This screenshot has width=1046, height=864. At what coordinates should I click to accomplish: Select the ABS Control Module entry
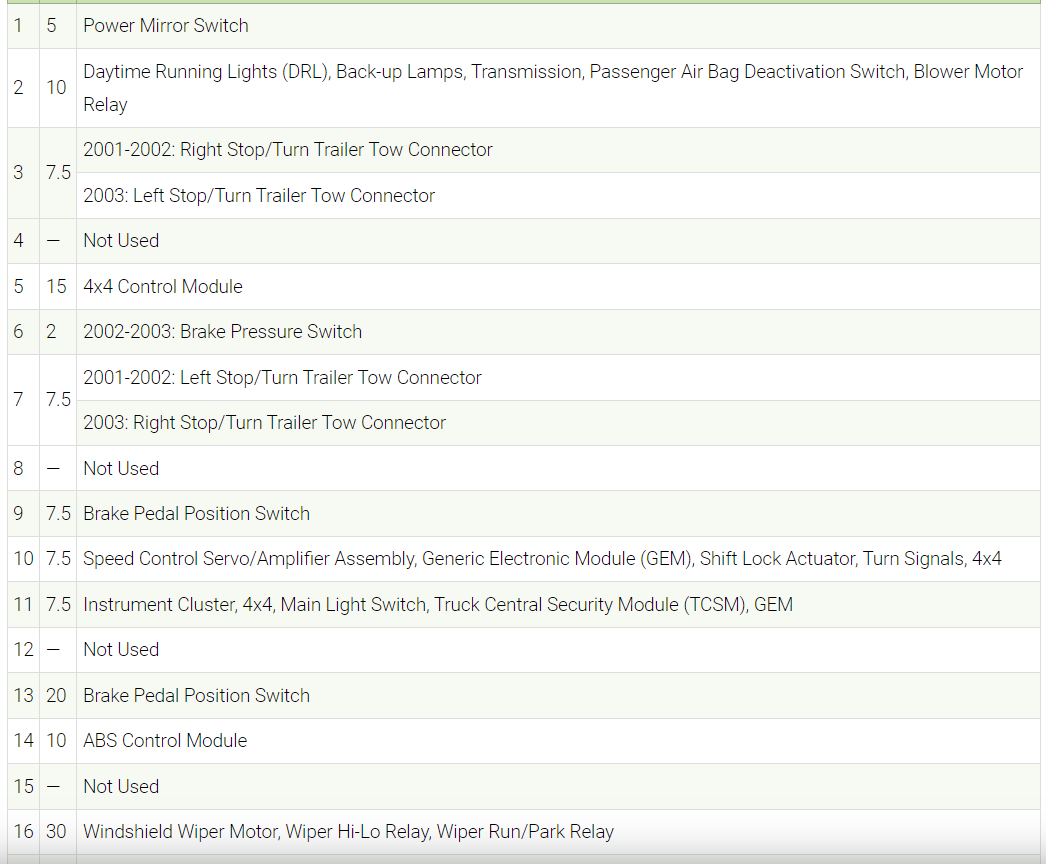pos(165,741)
